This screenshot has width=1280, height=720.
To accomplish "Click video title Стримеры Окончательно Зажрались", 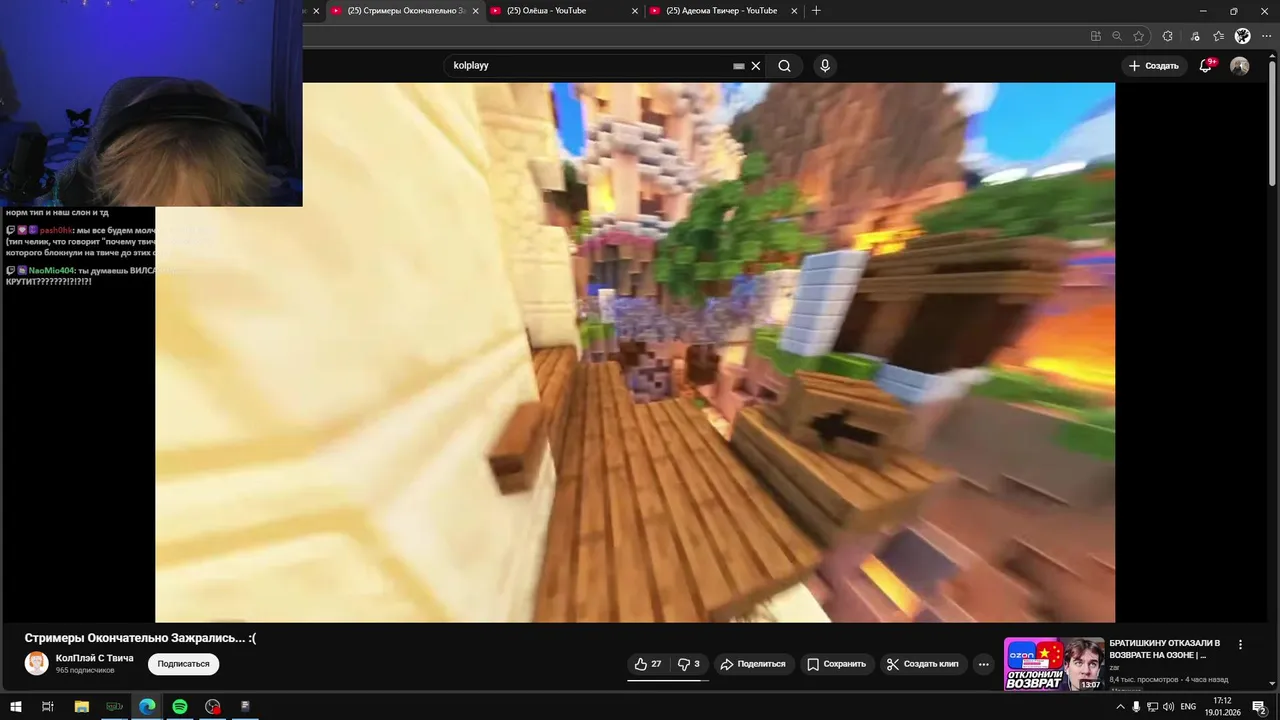I will (140, 638).
